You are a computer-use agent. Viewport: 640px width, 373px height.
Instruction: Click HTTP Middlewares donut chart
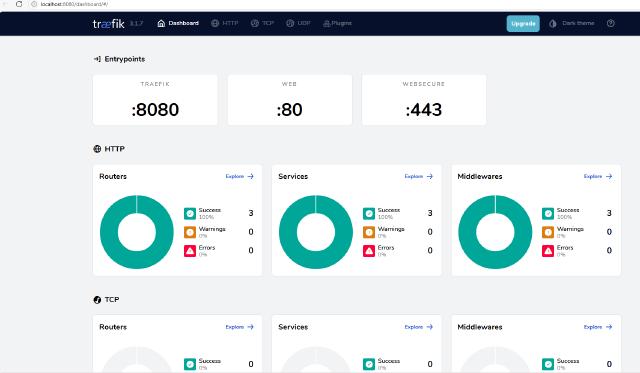point(495,232)
